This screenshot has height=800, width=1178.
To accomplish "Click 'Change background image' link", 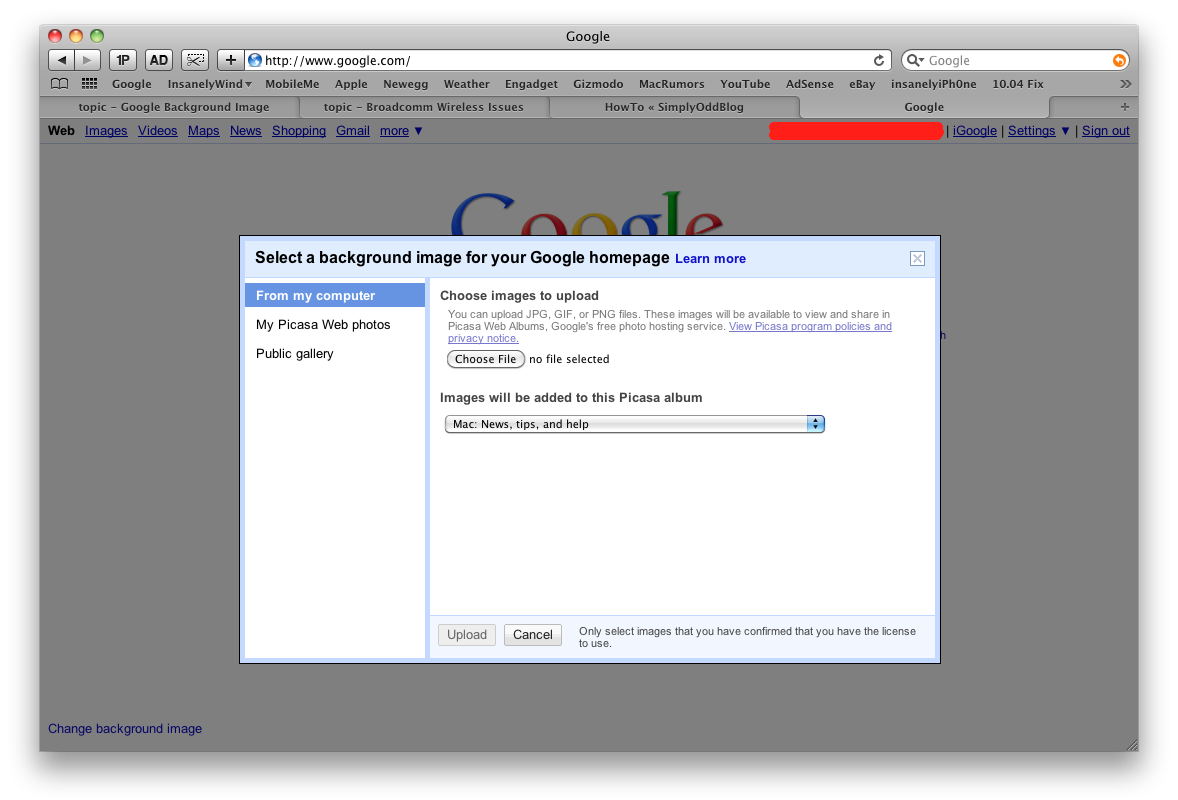I will point(125,729).
